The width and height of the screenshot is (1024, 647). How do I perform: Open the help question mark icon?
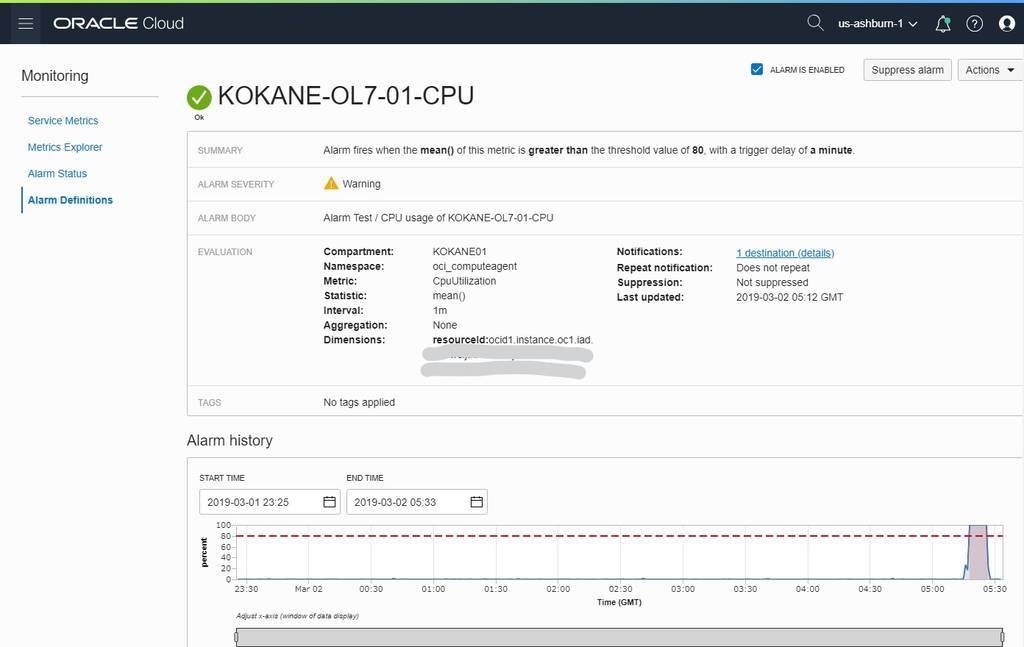coord(974,24)
